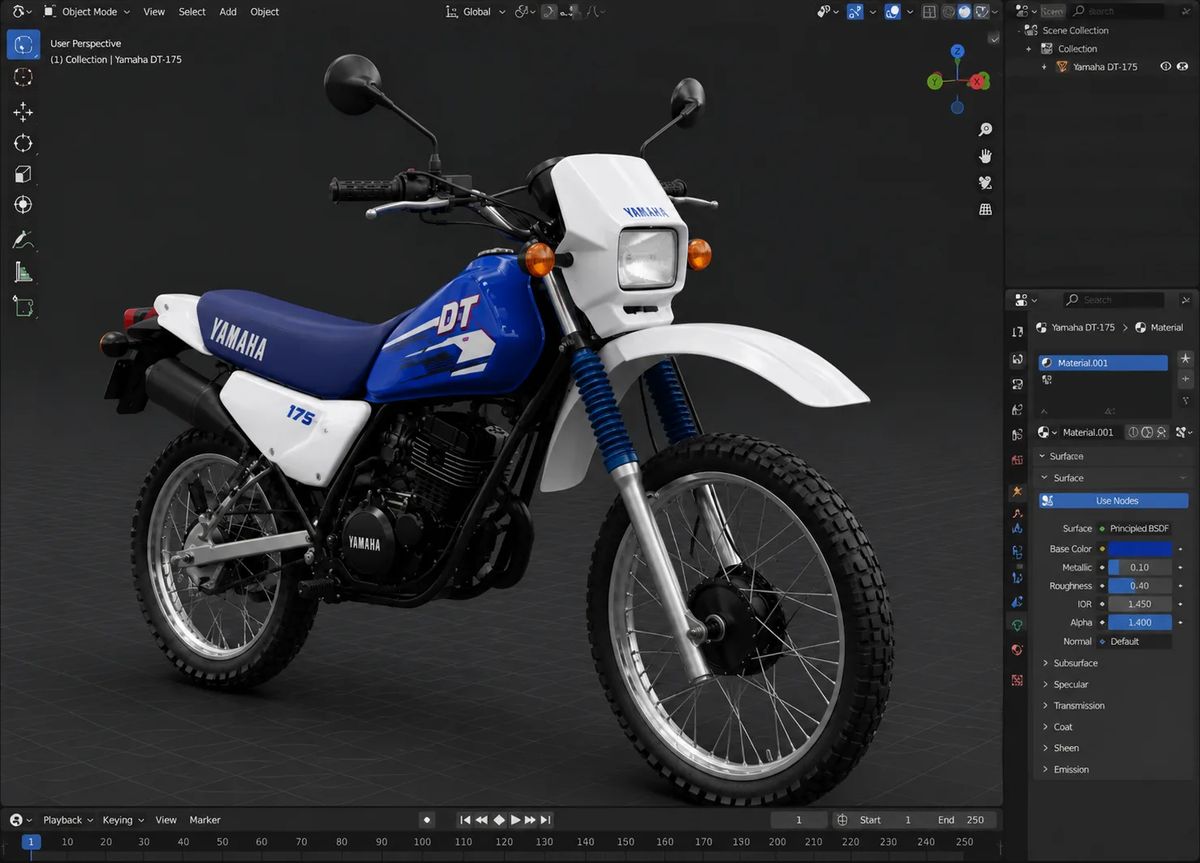
Task: Choose the Move tool
Action: (23, 112)
